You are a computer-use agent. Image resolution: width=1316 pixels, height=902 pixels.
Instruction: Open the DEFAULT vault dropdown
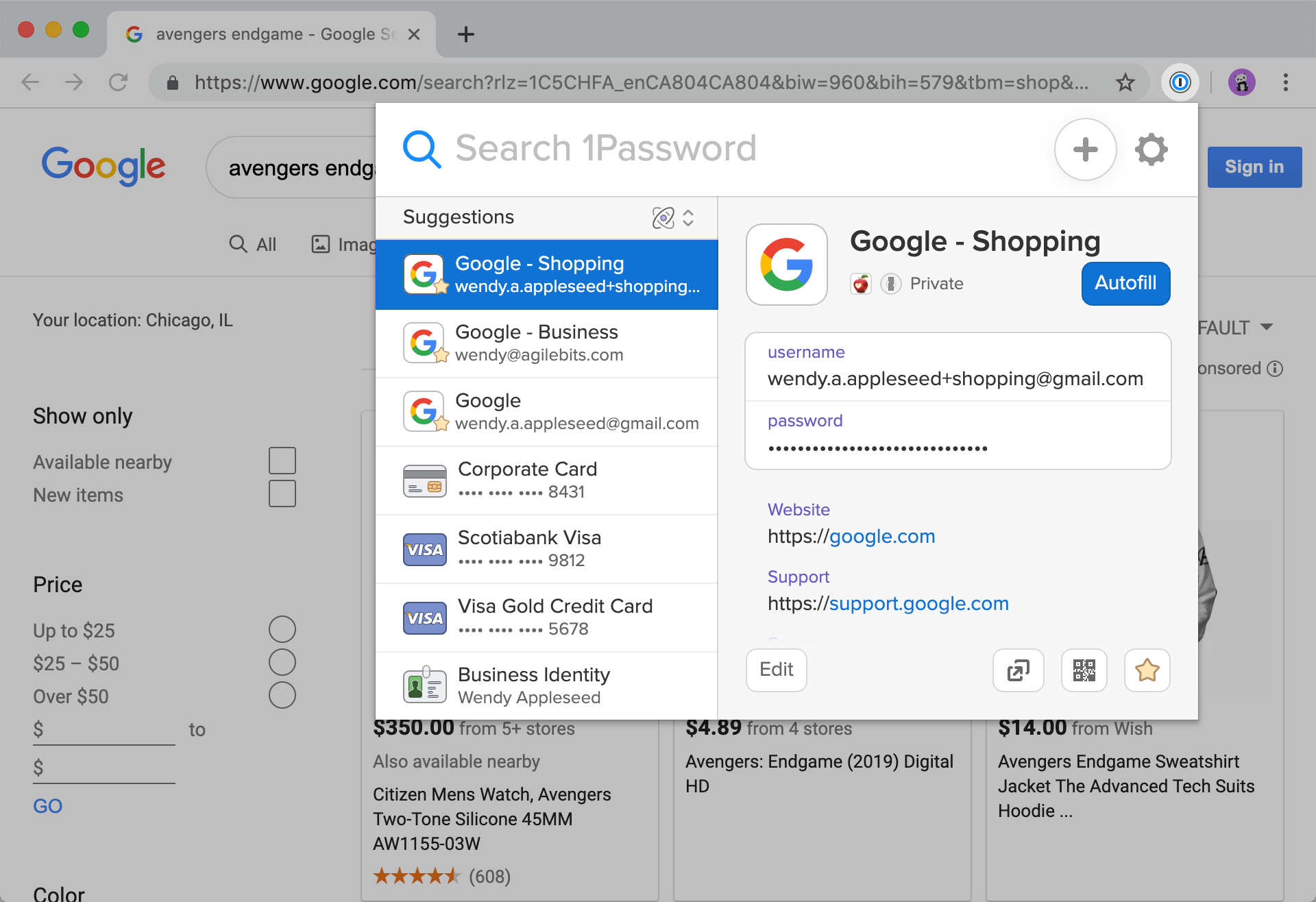click(x=1234, y=327)
